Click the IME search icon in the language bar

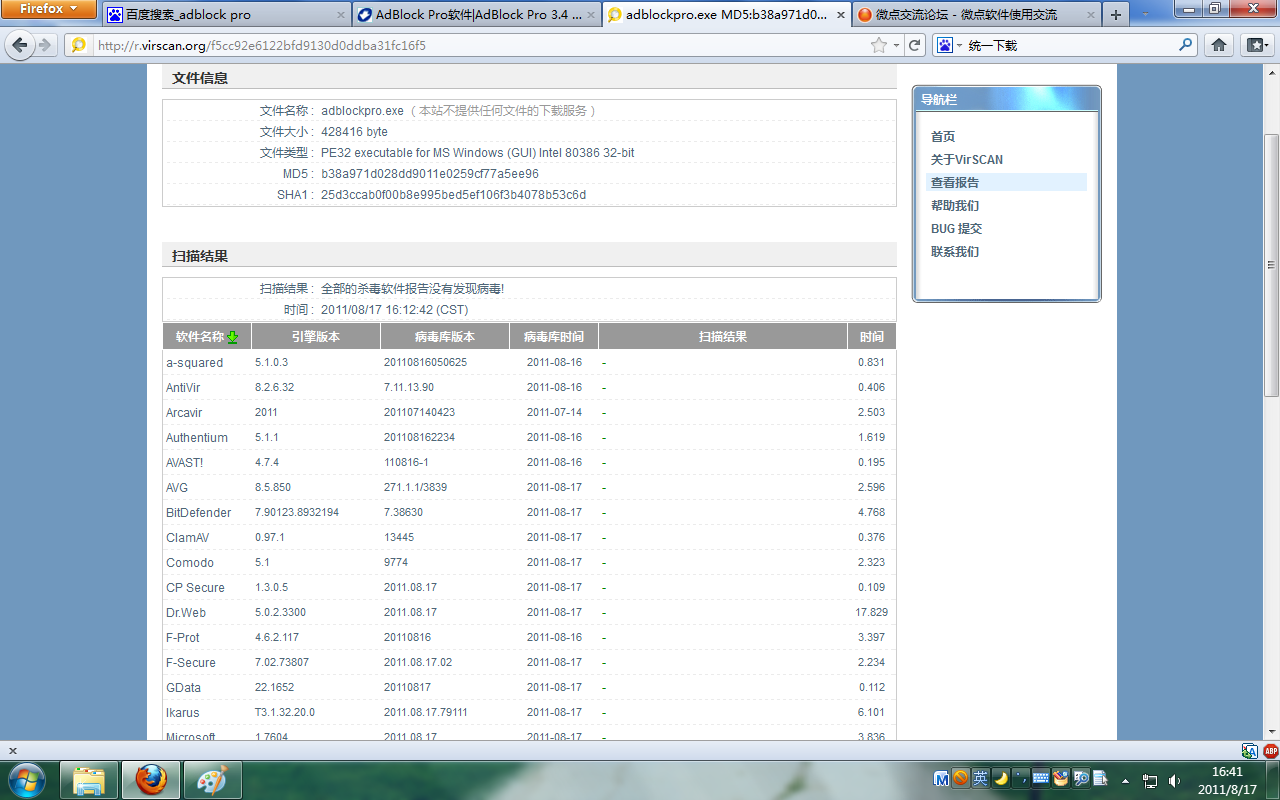1080,778
